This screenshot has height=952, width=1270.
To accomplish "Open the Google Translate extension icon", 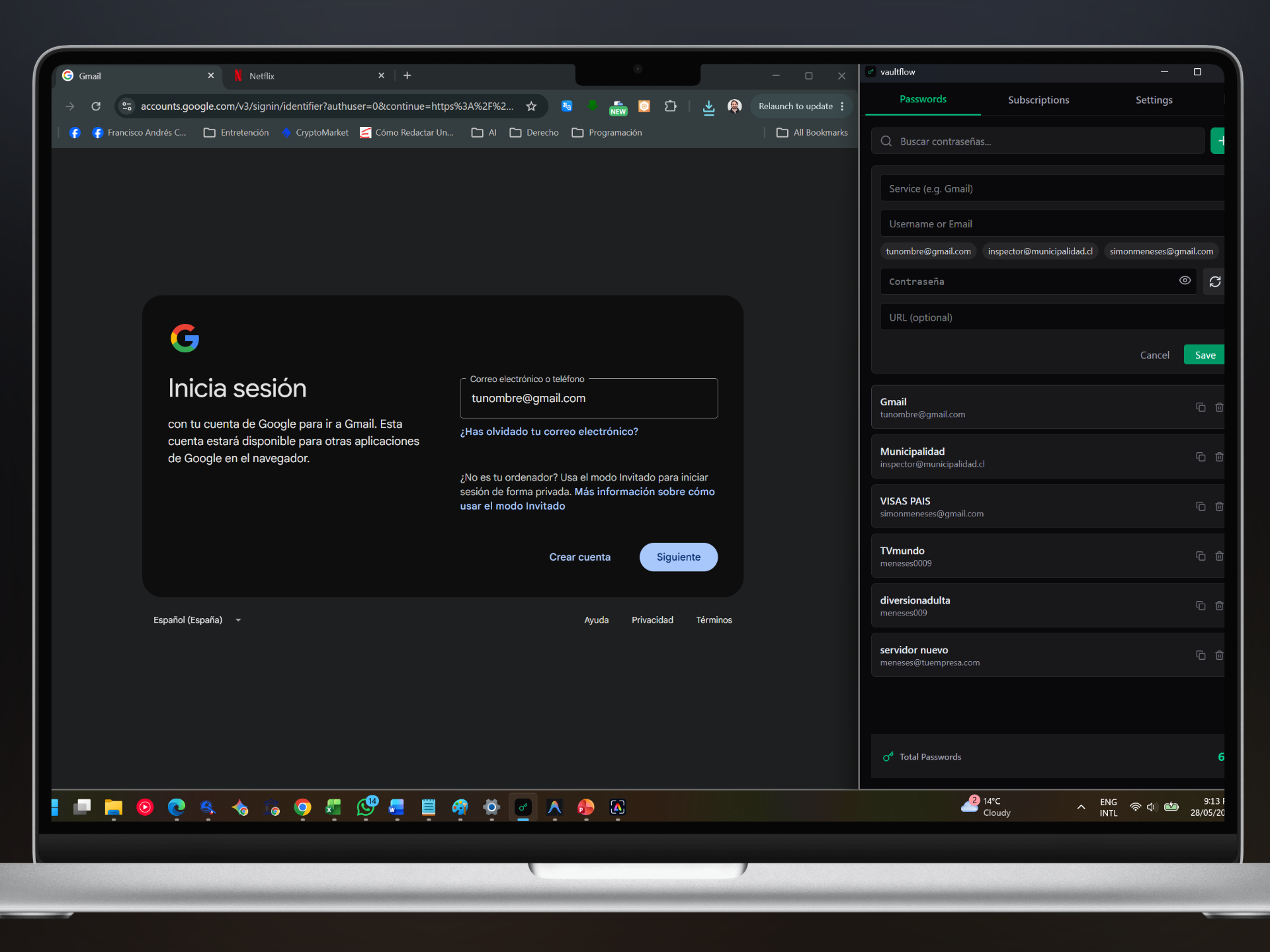I will pos(567,106).
